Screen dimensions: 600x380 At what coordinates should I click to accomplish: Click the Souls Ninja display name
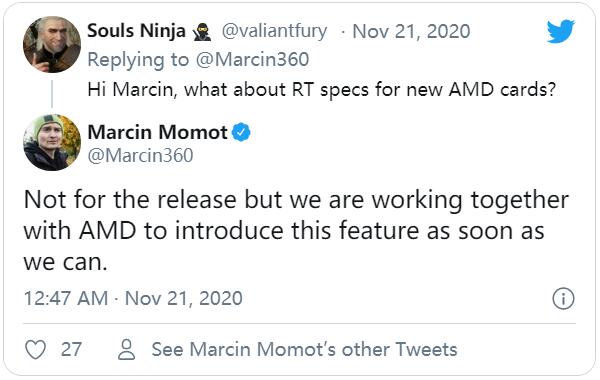point(137,31)
